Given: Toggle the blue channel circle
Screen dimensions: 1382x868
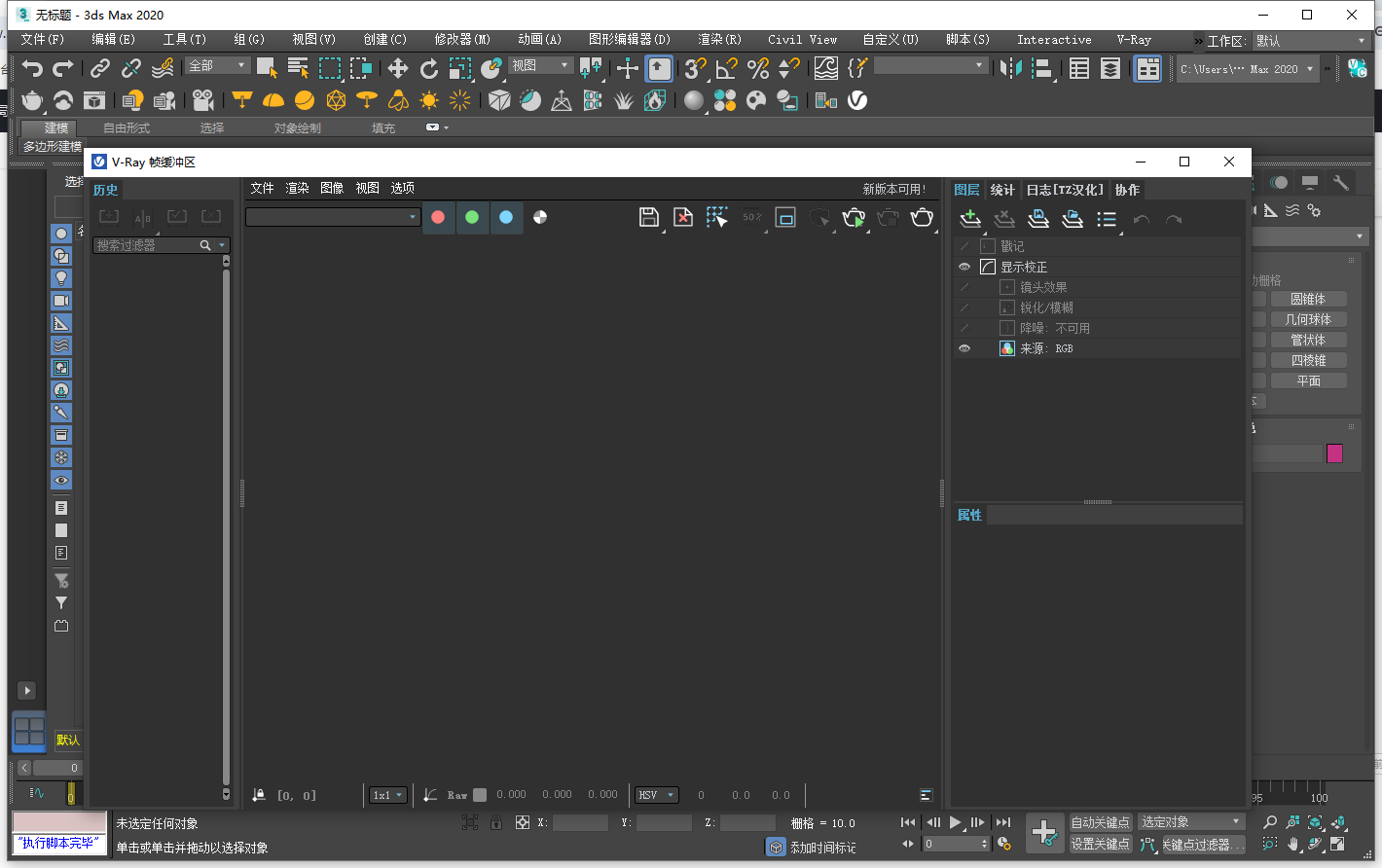Looking at the screenshot, I should coord(506,217).
